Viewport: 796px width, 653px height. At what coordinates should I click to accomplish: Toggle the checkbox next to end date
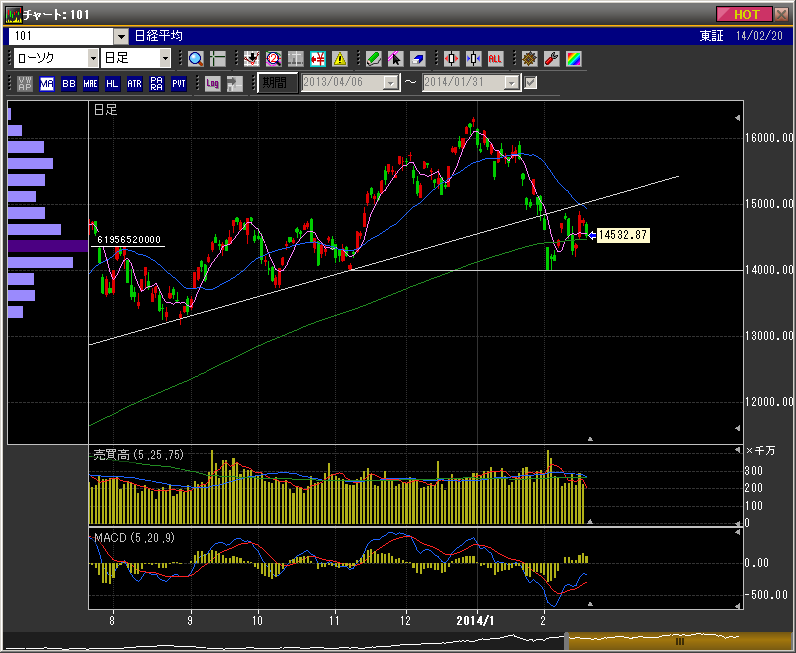tap(531, 83)
